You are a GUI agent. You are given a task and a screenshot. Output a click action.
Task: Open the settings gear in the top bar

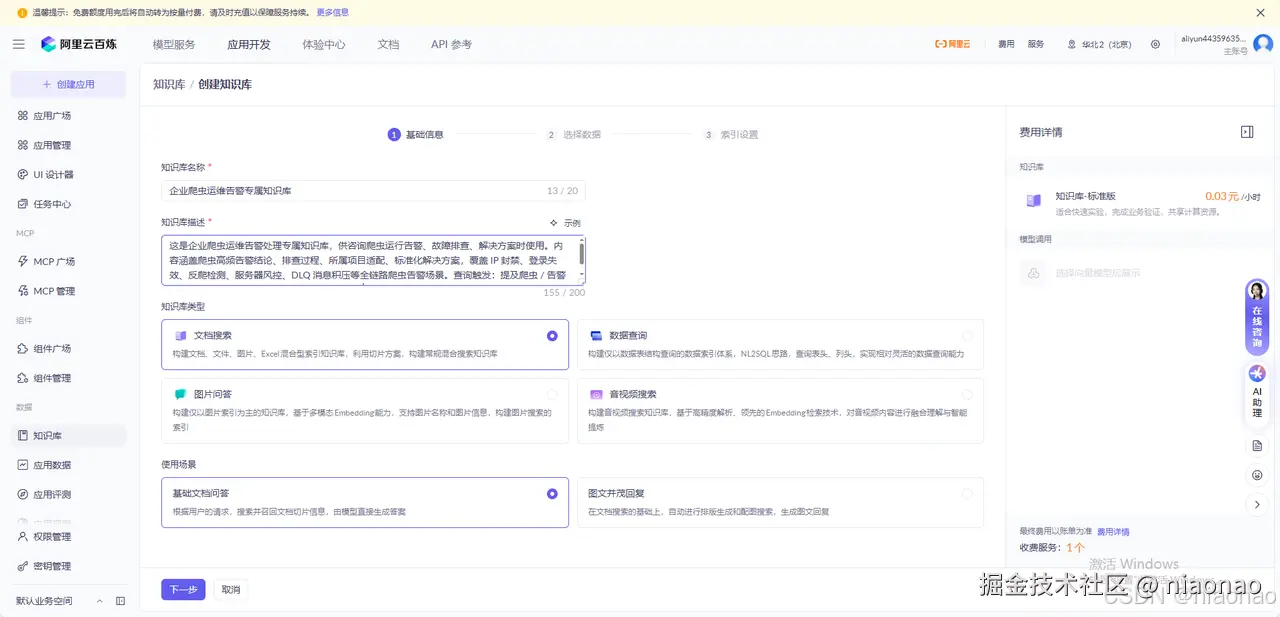(1155, 44)
